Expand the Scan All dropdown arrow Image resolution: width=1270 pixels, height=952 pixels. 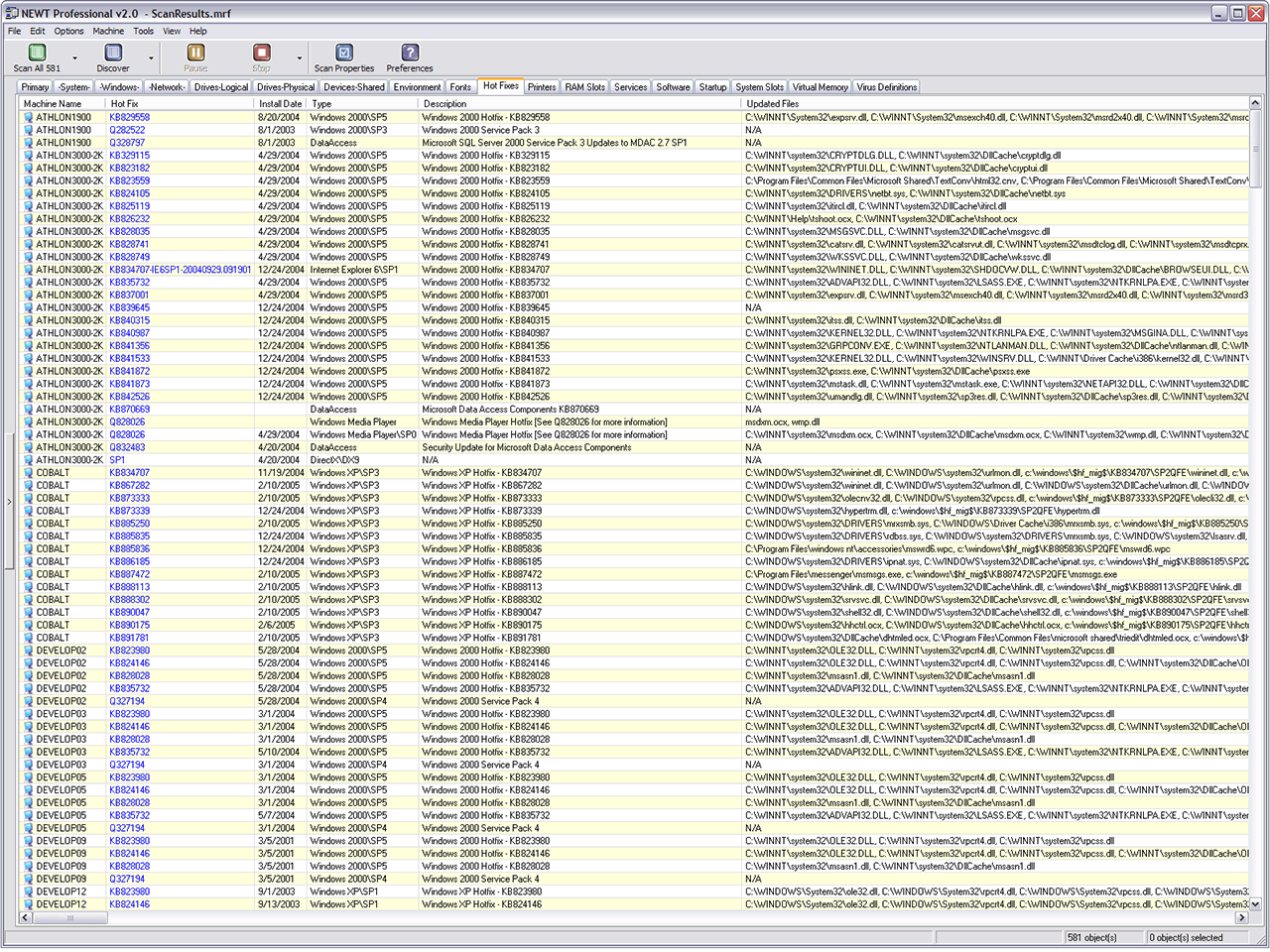point(74,59)
